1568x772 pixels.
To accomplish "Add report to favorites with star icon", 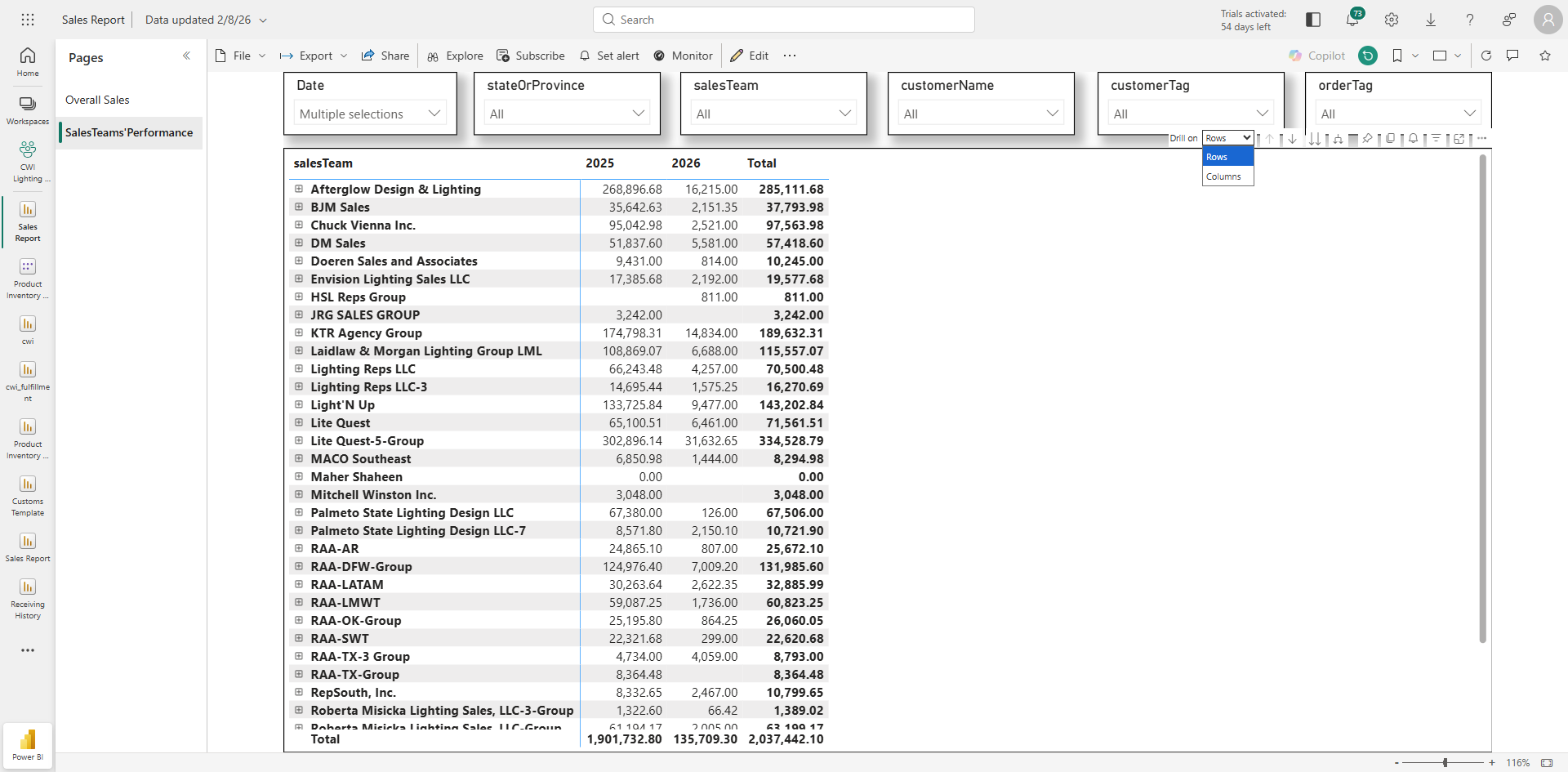I will pos(1545,56).
